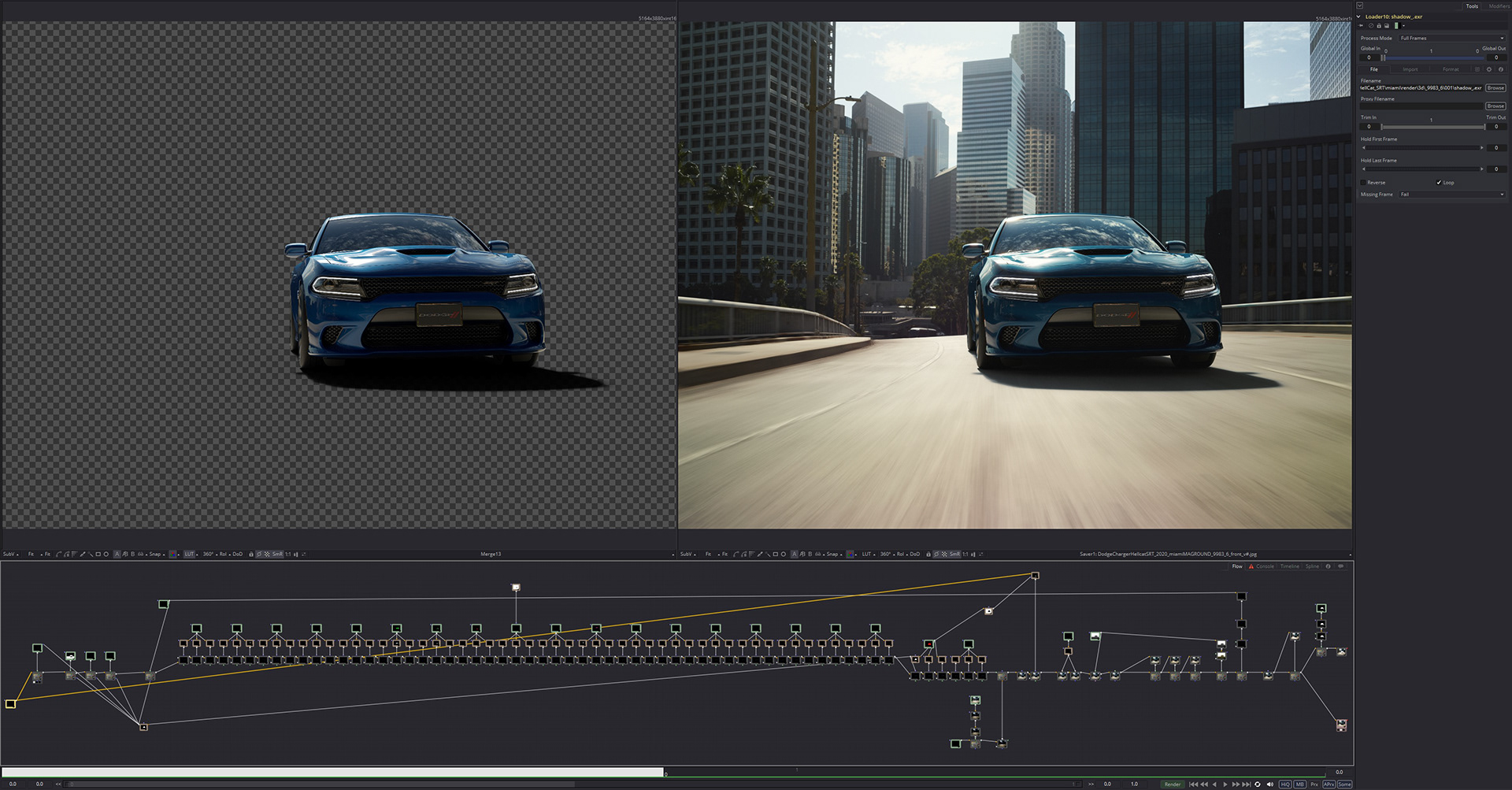
Task: Click the green Render button
Action: (1173, 784)
